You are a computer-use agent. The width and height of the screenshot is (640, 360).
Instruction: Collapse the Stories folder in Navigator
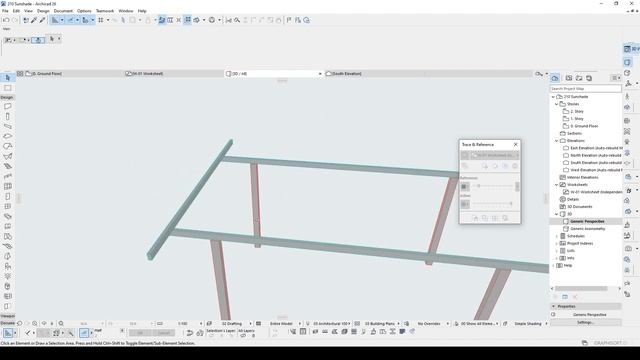[556, 104]
